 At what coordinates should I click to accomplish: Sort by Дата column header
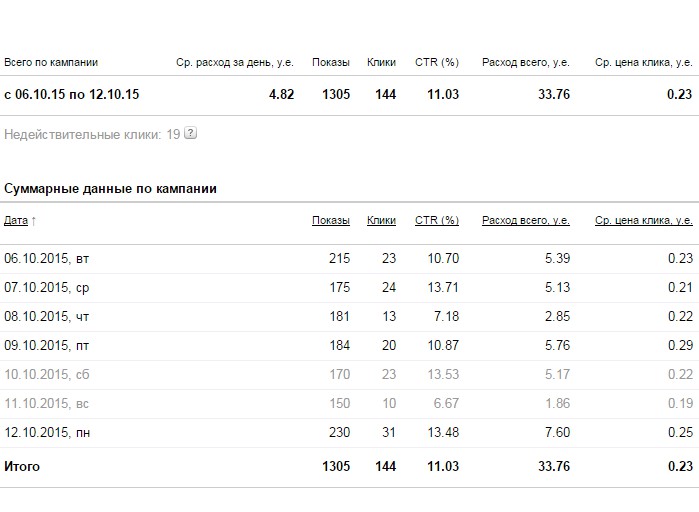(x=16, y=220)
